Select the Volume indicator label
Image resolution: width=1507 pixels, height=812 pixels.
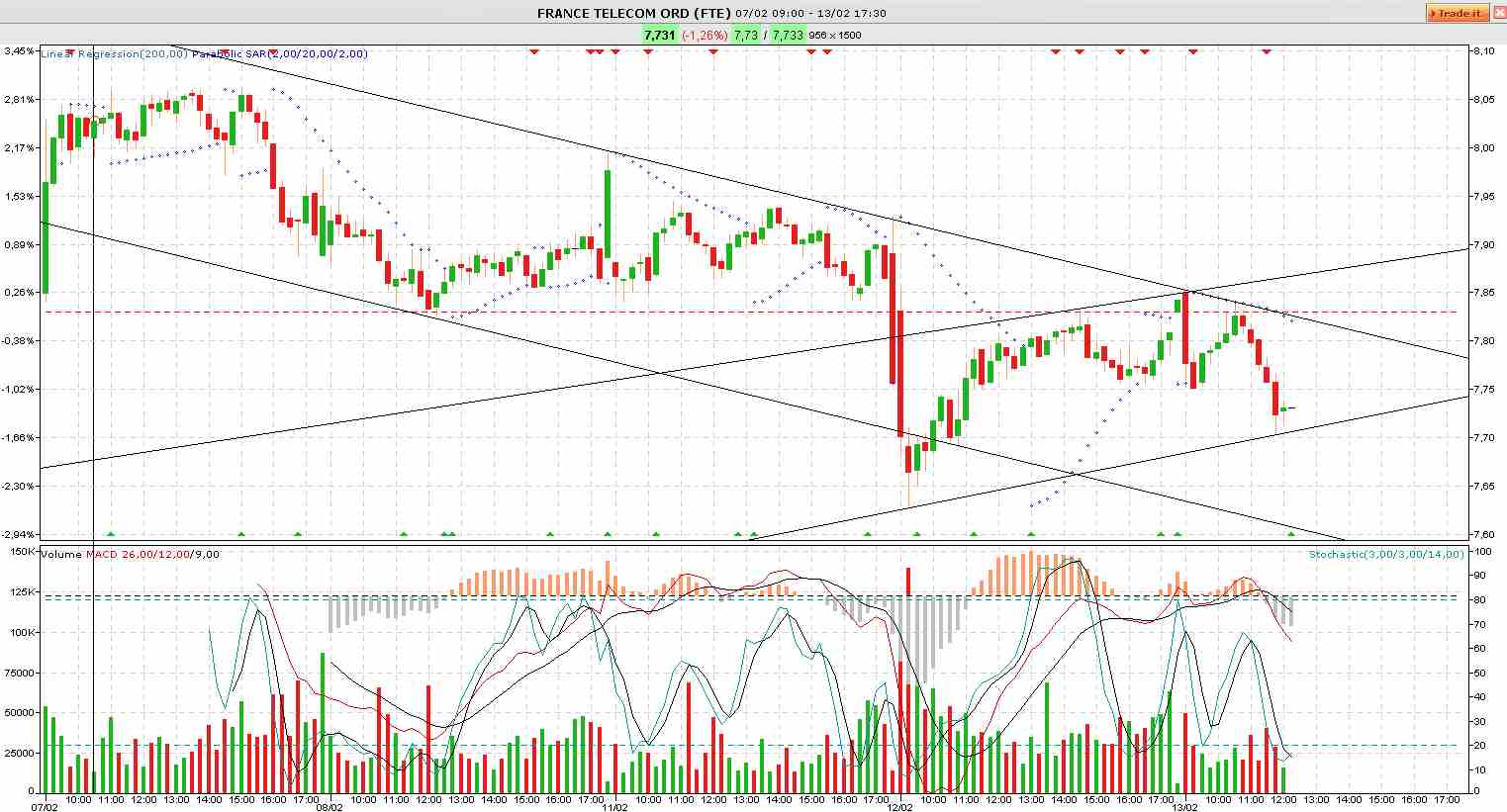[61, 554]
